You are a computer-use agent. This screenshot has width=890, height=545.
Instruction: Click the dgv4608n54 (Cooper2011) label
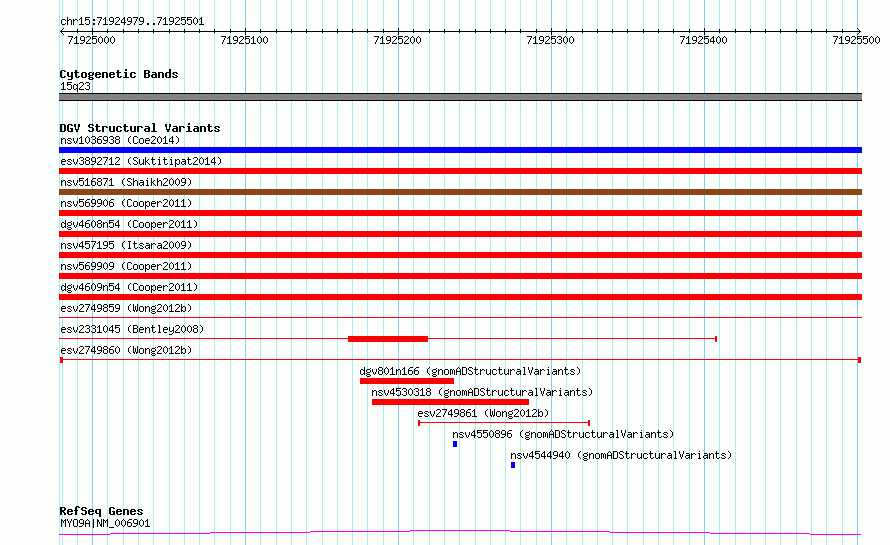pos(129,224)
